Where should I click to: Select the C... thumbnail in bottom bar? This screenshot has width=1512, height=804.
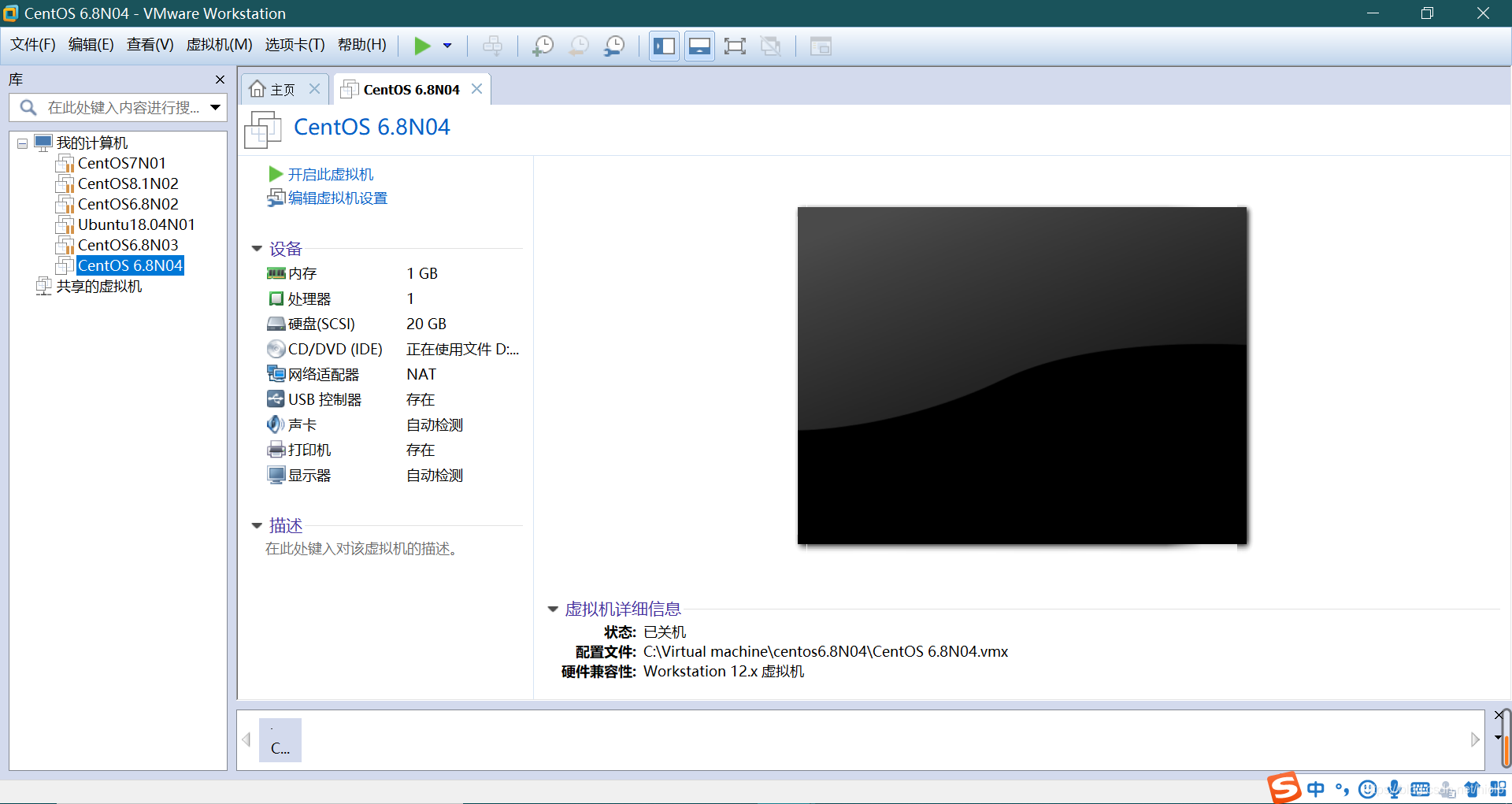280,739
